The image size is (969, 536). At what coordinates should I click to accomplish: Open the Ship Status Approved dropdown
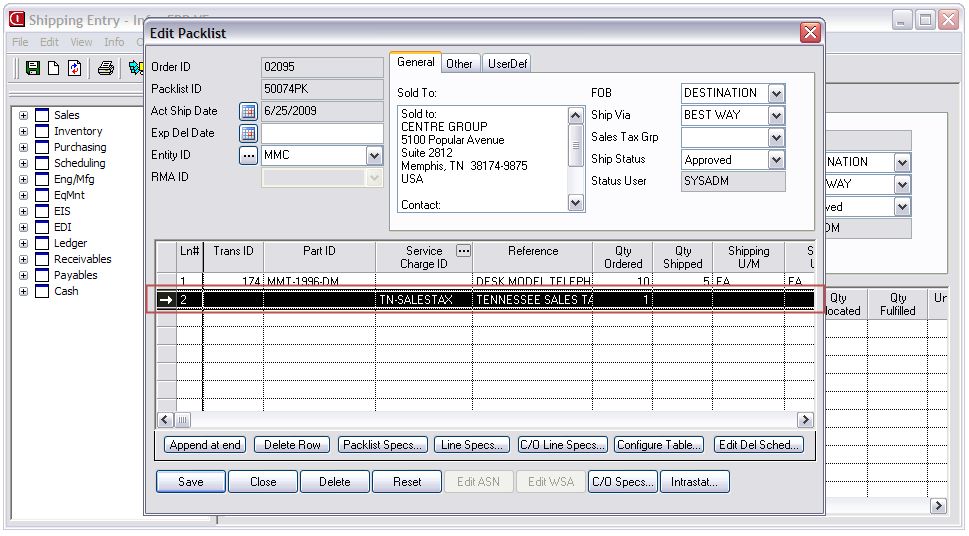(776, 160)
